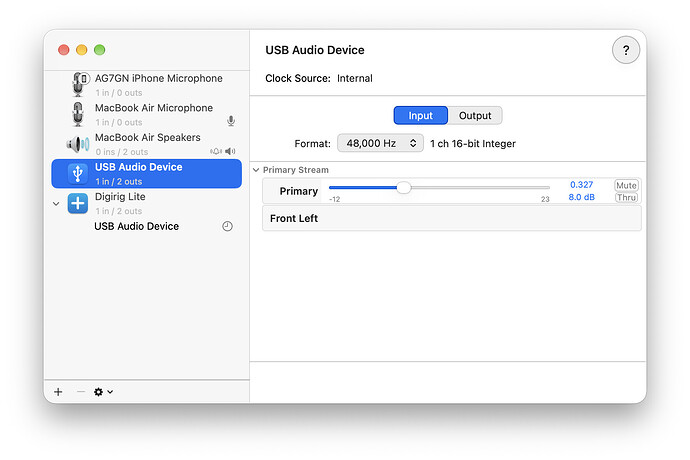
Task: Click the MacBook Air Speakers icon
Action: 78,144
